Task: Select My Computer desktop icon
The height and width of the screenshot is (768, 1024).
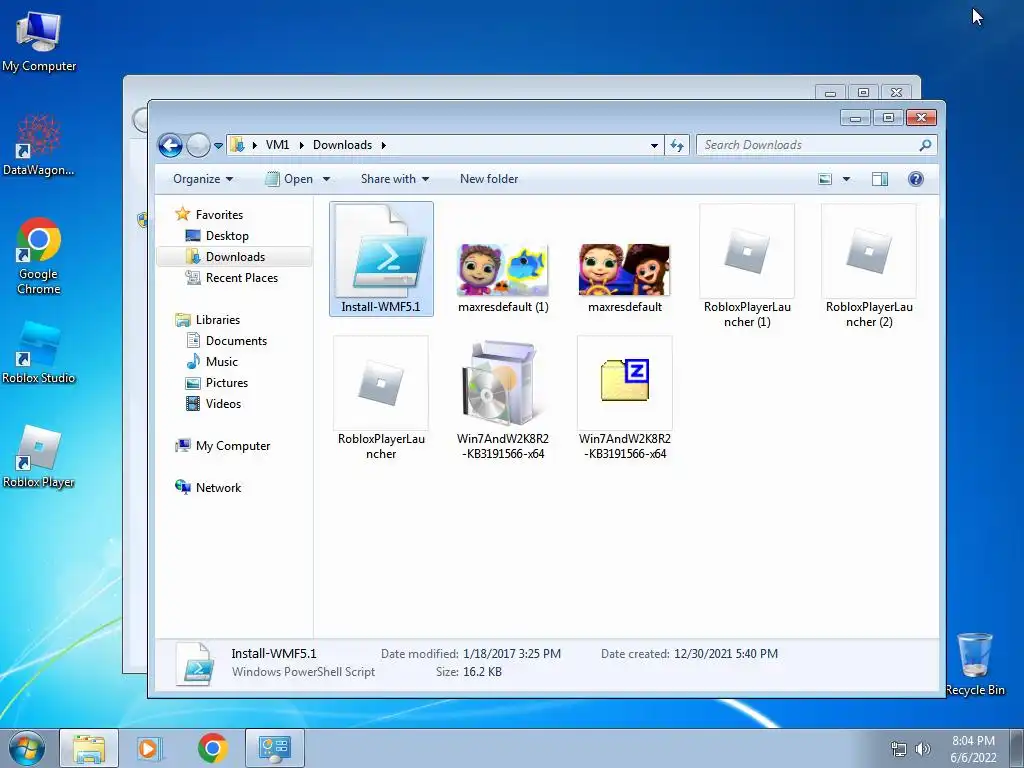Action: coord(39,42)
